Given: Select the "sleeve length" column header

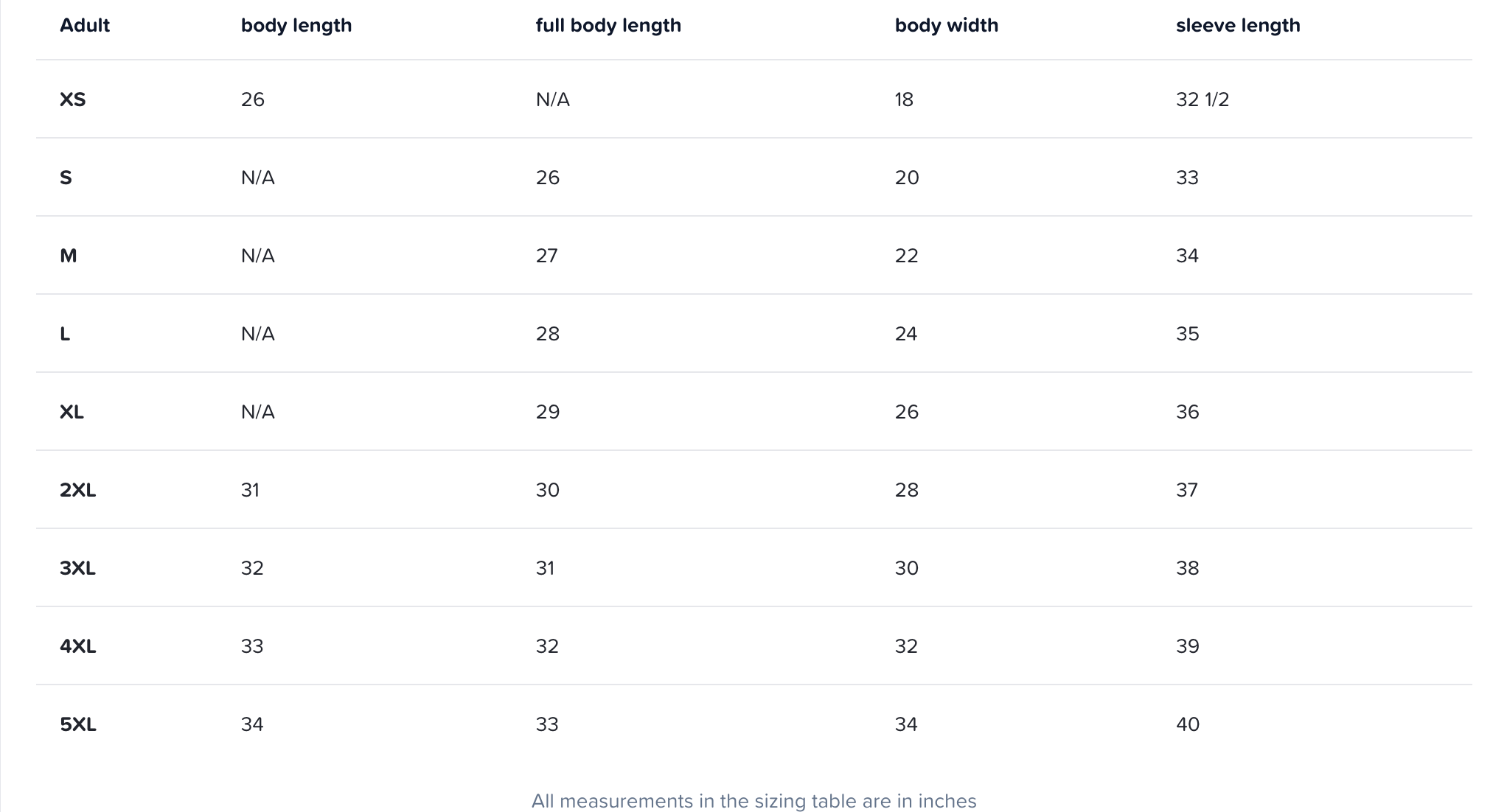Looking at the screenshot, I should click(x=1238, y=25).
